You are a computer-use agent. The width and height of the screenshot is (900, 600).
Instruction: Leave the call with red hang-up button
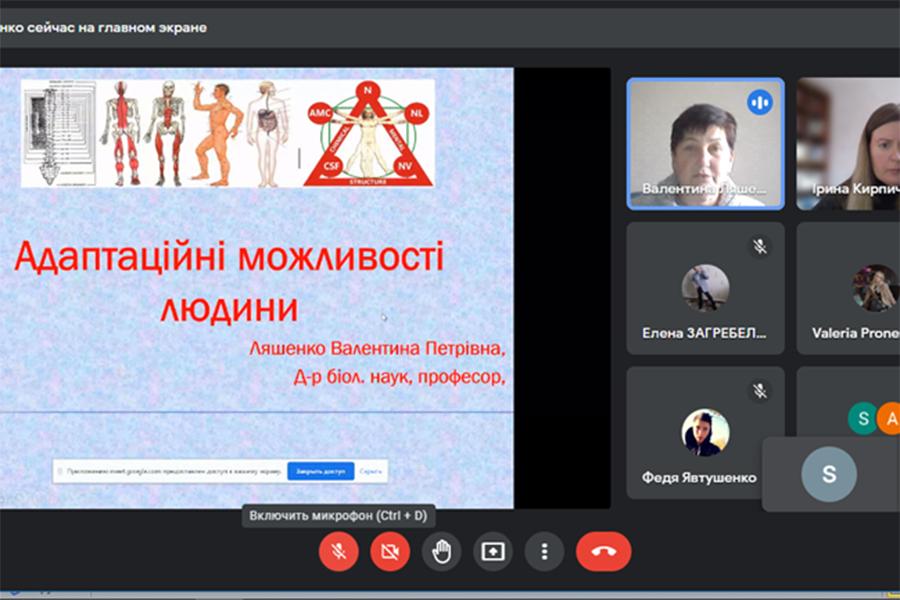(603, 551)
